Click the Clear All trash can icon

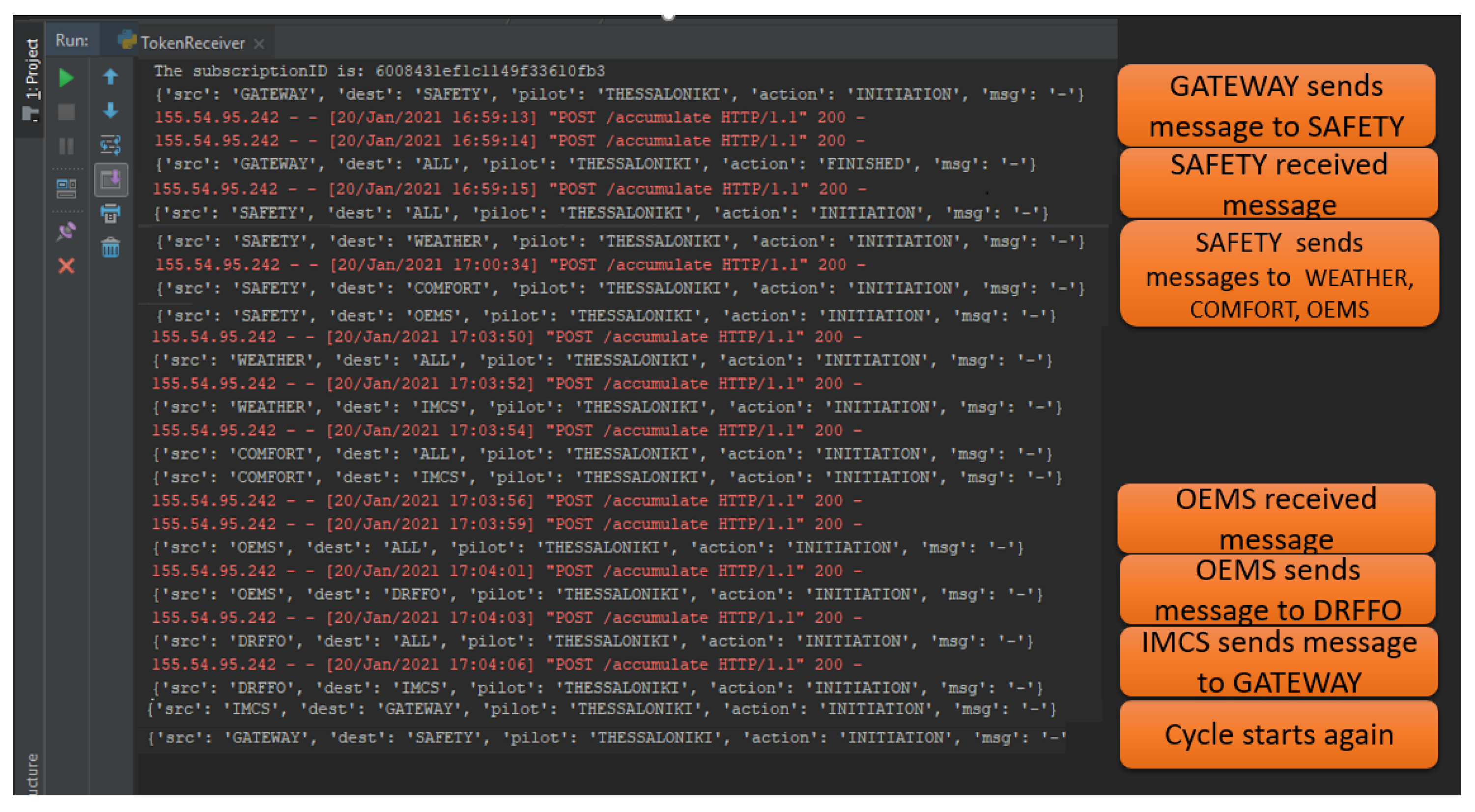111,248
